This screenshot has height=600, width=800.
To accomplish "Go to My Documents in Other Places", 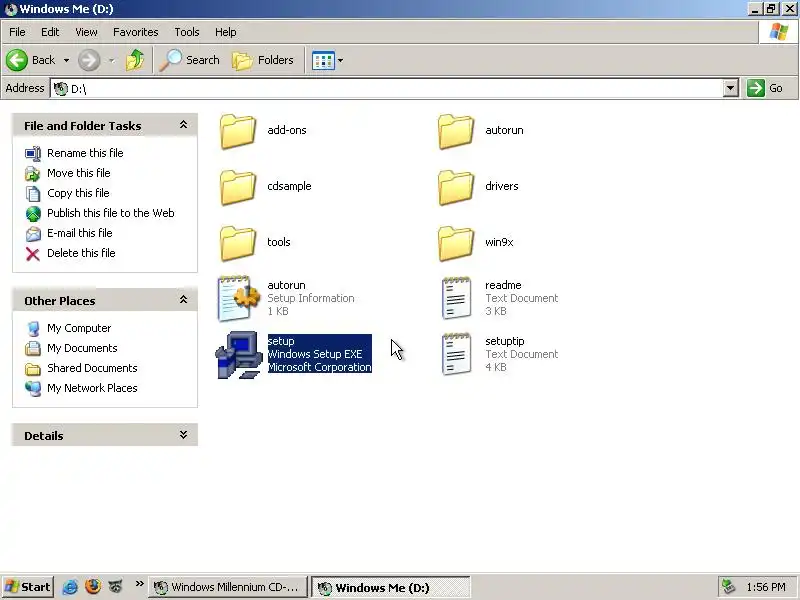I will pyautogui.click(x=82, y=348).
